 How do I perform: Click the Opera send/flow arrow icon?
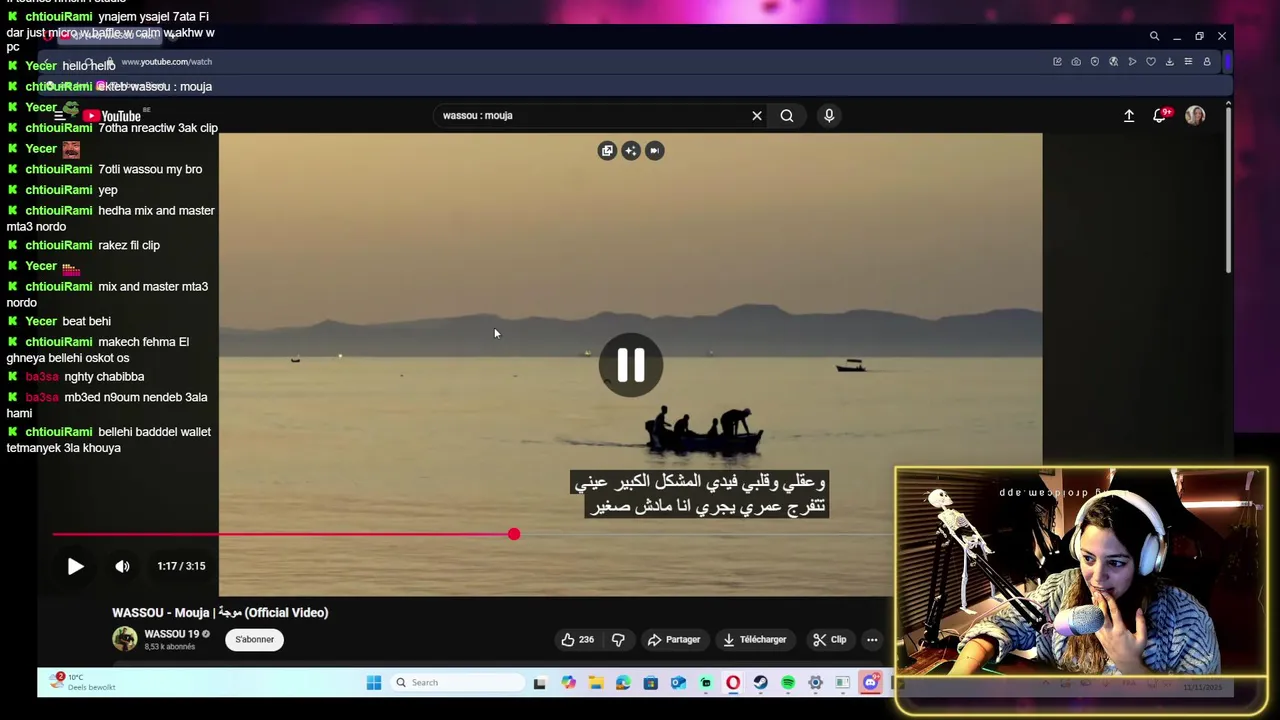(1132, 62)
